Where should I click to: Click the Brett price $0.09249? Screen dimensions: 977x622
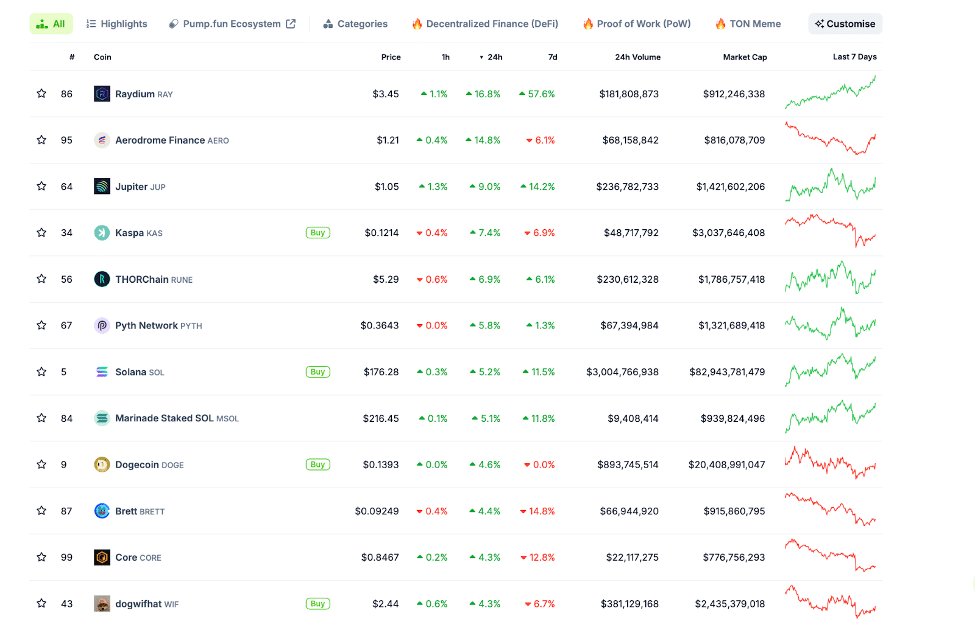pos(377,511)
